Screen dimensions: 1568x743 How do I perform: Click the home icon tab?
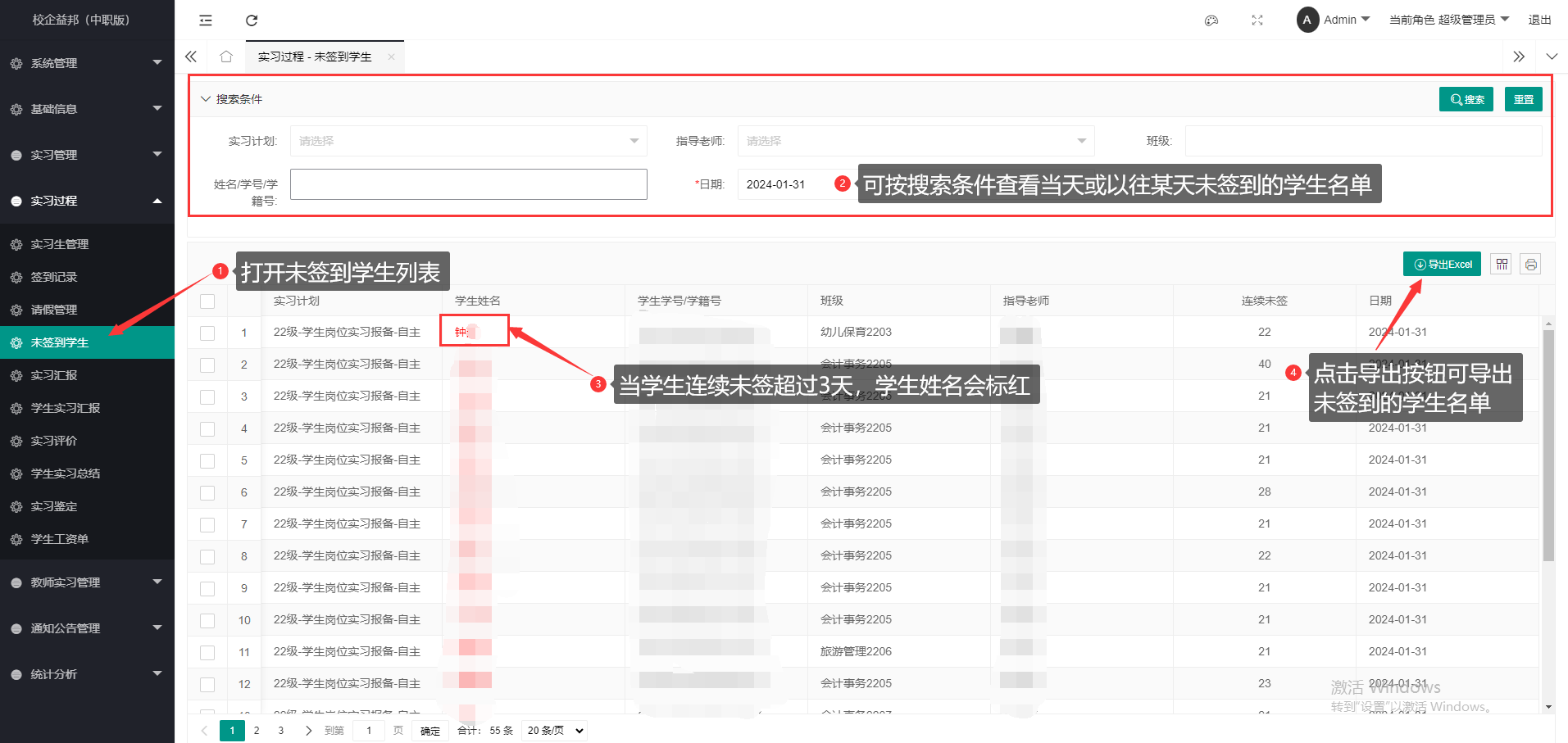pyautogui.click(x=226, y=57)
